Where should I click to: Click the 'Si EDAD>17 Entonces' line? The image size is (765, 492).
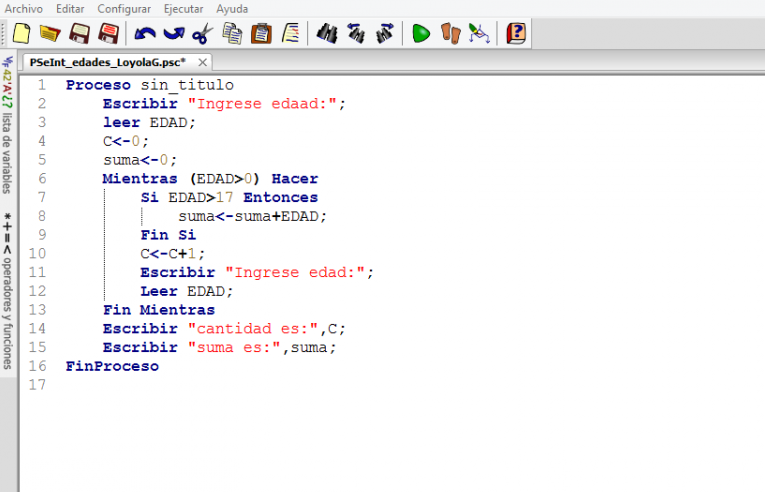(229, 197)
